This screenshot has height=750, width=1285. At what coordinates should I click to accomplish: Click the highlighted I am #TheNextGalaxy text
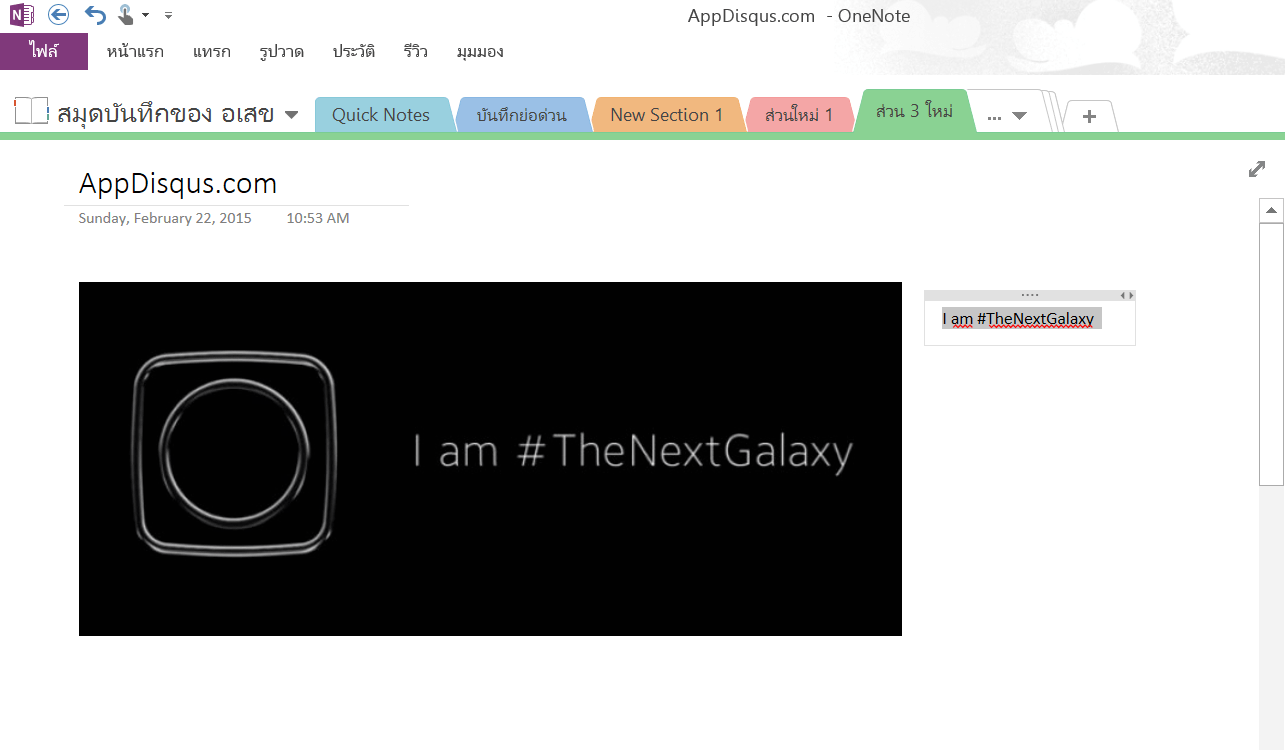click(1021, 319)
